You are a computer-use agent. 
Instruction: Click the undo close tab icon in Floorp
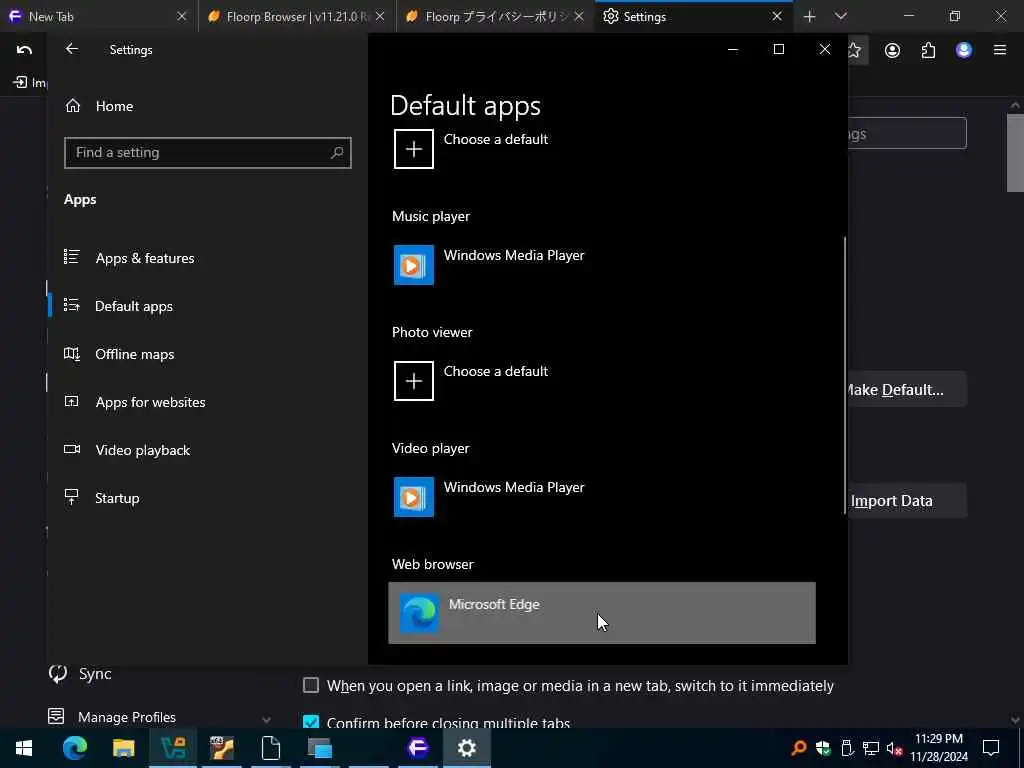24,50
